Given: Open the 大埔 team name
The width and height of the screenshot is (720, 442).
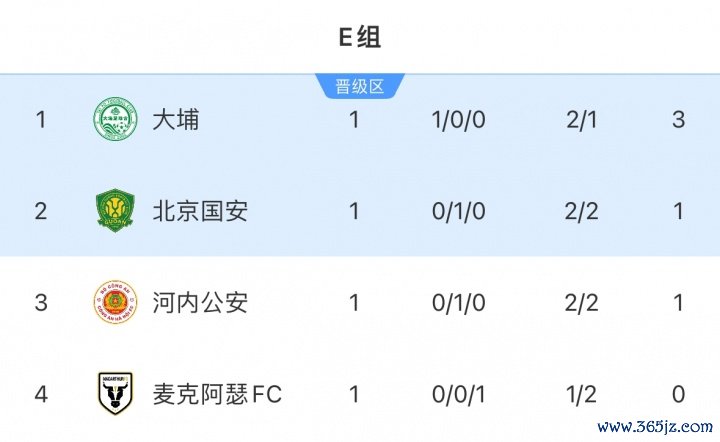Looking at the screenshot, I should coord(176,119).
